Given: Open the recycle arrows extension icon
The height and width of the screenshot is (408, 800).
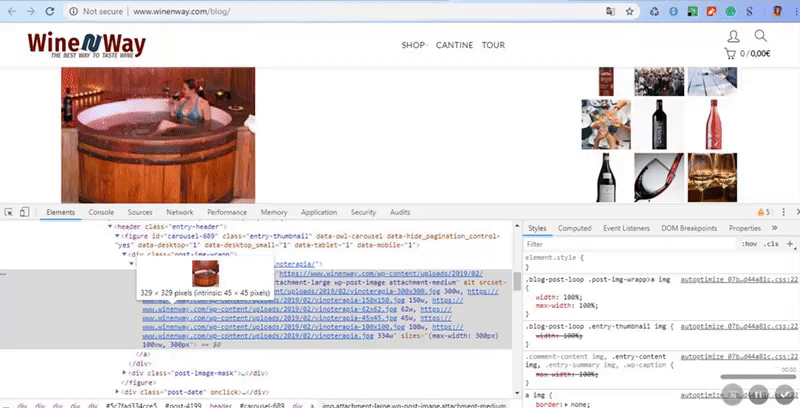Looking at the screenshot, I should 655,11.
